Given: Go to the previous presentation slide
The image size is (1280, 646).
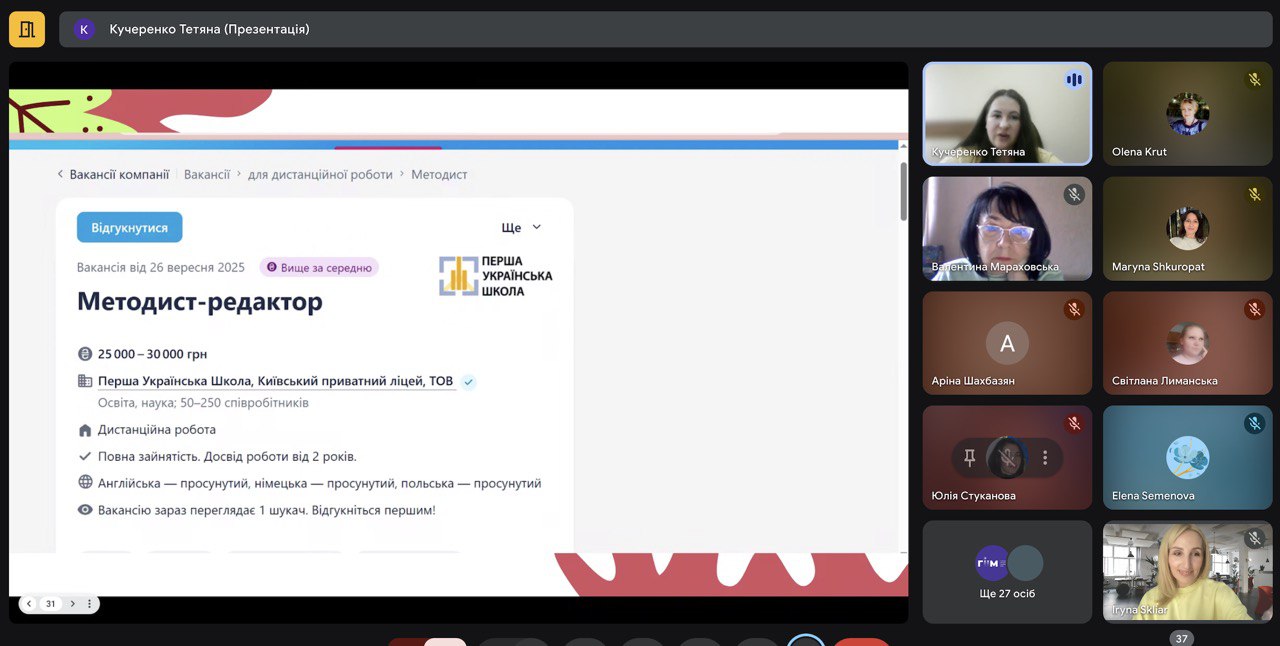Looking at the screenshot, I should (x=29, y=604).
